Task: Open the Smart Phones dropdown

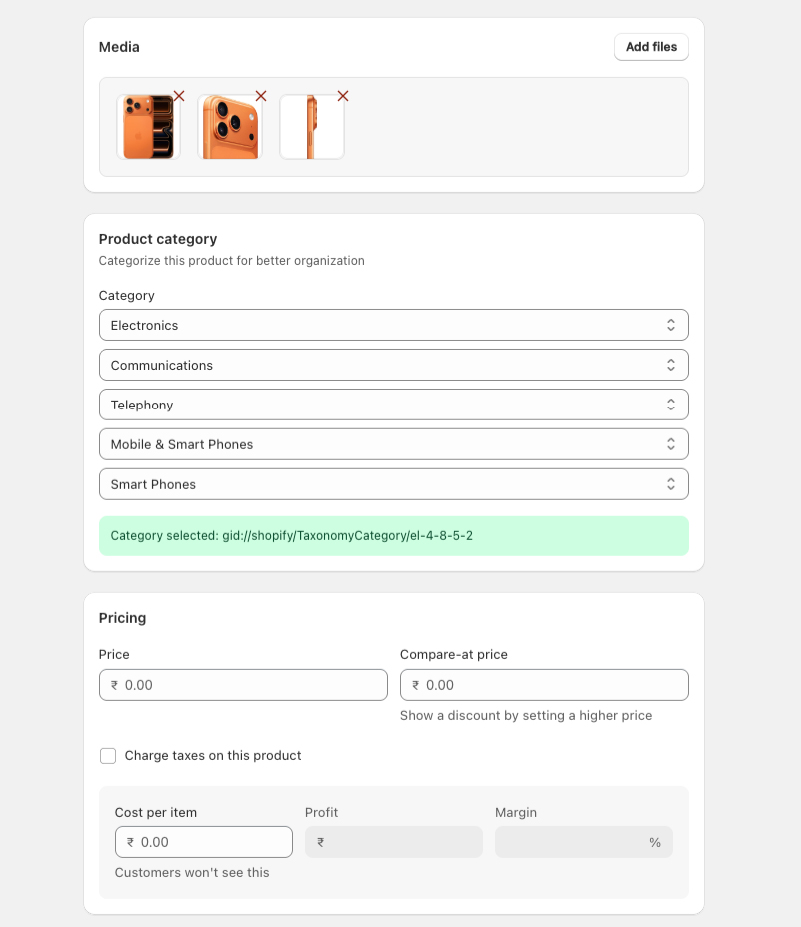Action: (x=393, y=483)
